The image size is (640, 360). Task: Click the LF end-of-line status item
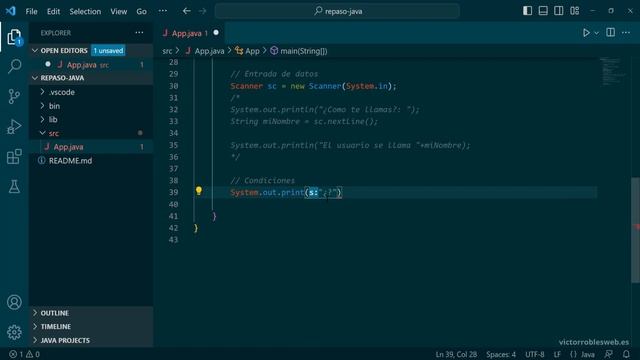pyautogui.click(x=557, y=354)
